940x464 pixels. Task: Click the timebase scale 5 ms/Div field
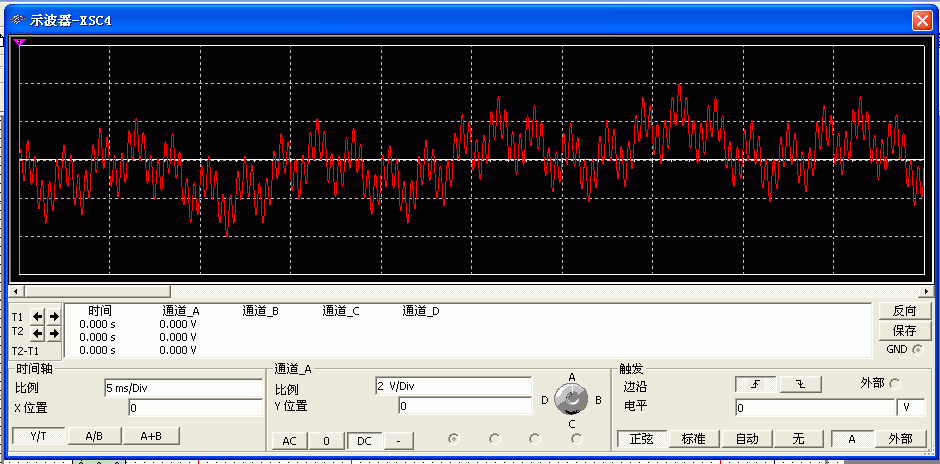tap(182, 387)
